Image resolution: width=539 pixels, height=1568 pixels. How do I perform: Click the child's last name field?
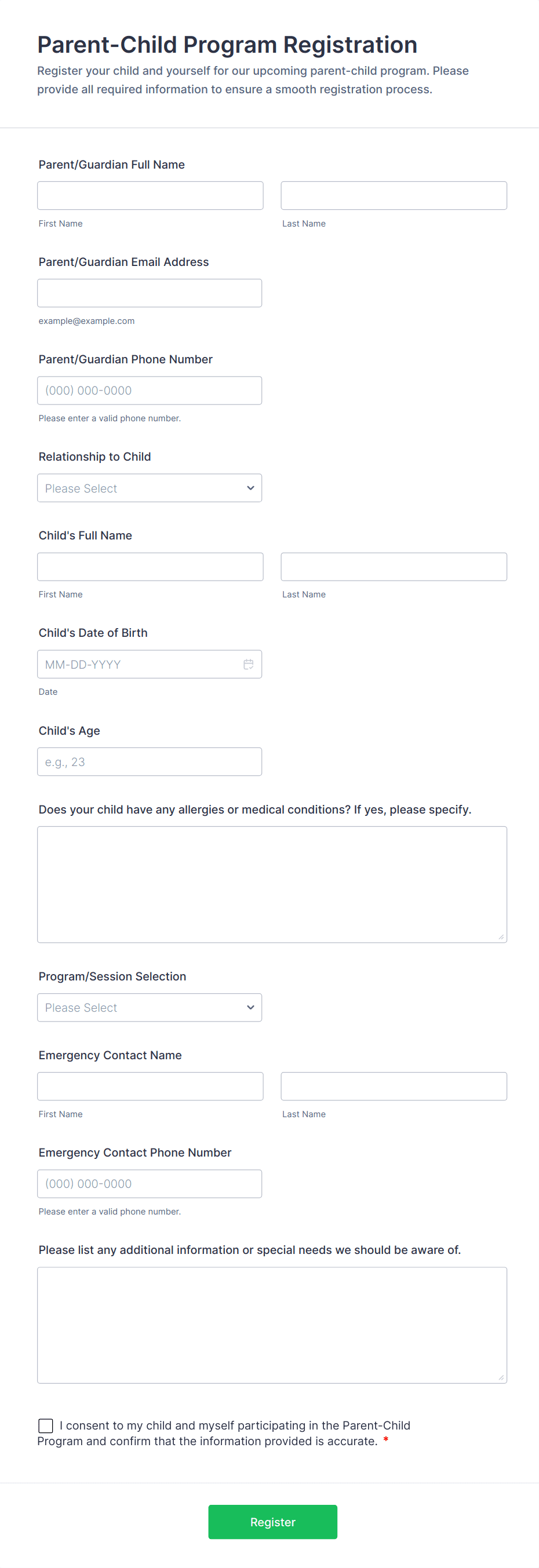click(394, 567)
